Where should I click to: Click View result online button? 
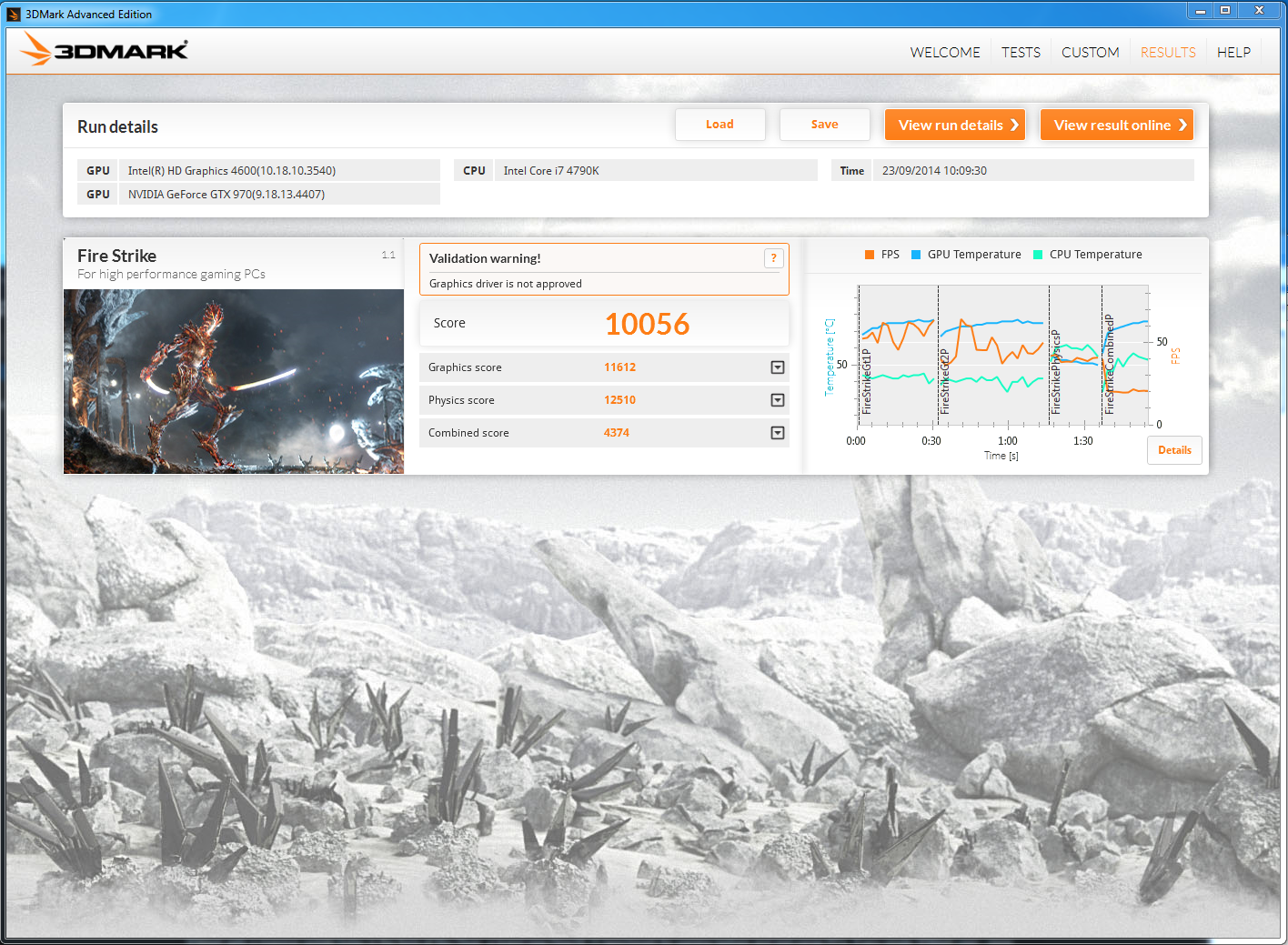(x=1117, y=125)
